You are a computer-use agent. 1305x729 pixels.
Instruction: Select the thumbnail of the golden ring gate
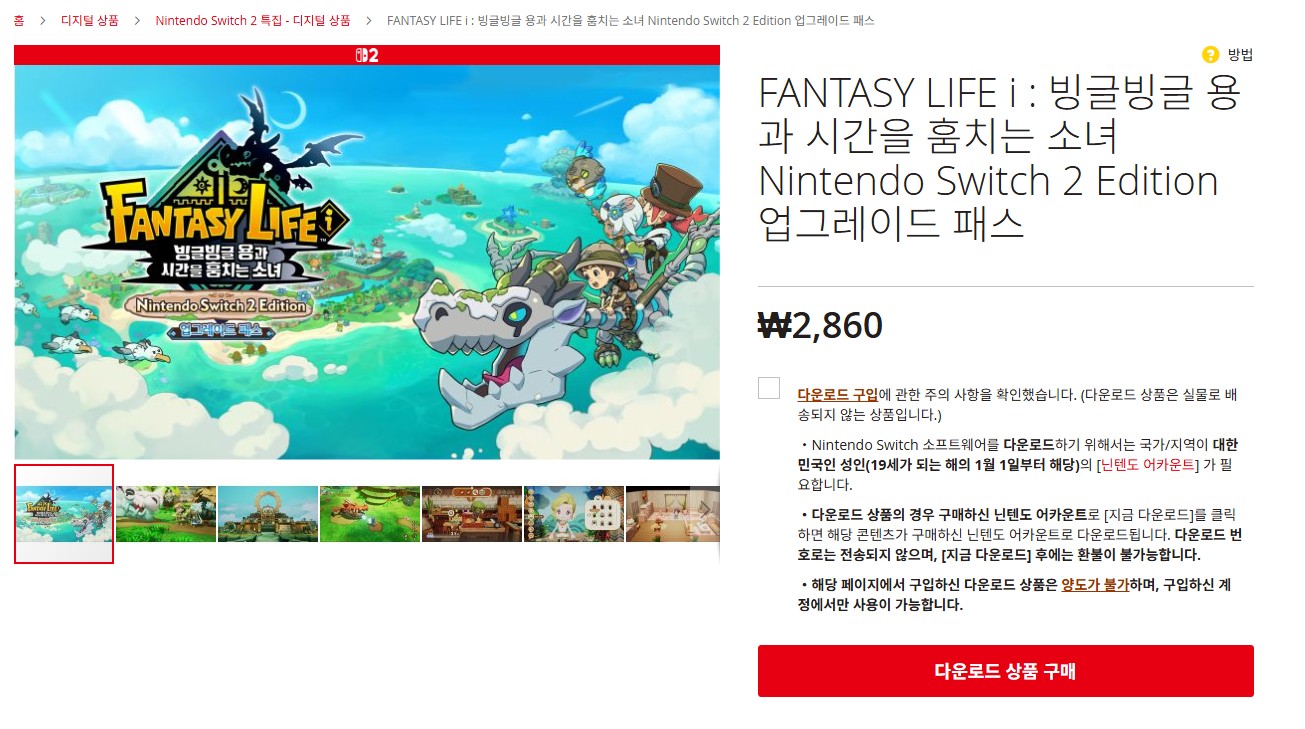[268, 514]
